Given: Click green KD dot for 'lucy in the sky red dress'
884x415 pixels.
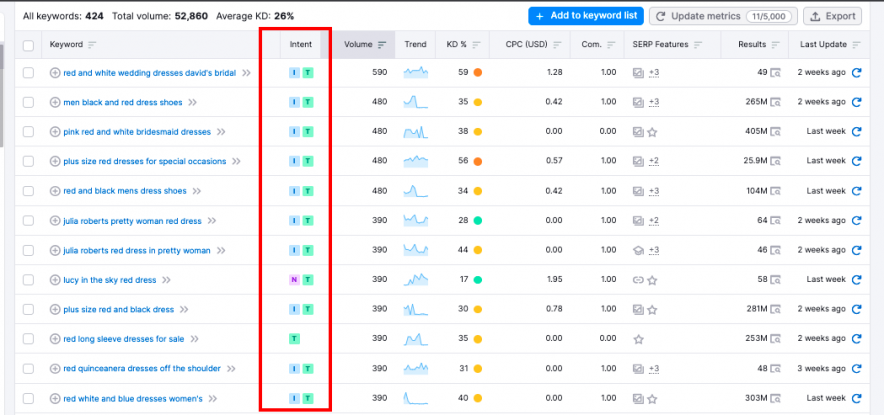Looking at the screenshot, I should tap(478, 280).
